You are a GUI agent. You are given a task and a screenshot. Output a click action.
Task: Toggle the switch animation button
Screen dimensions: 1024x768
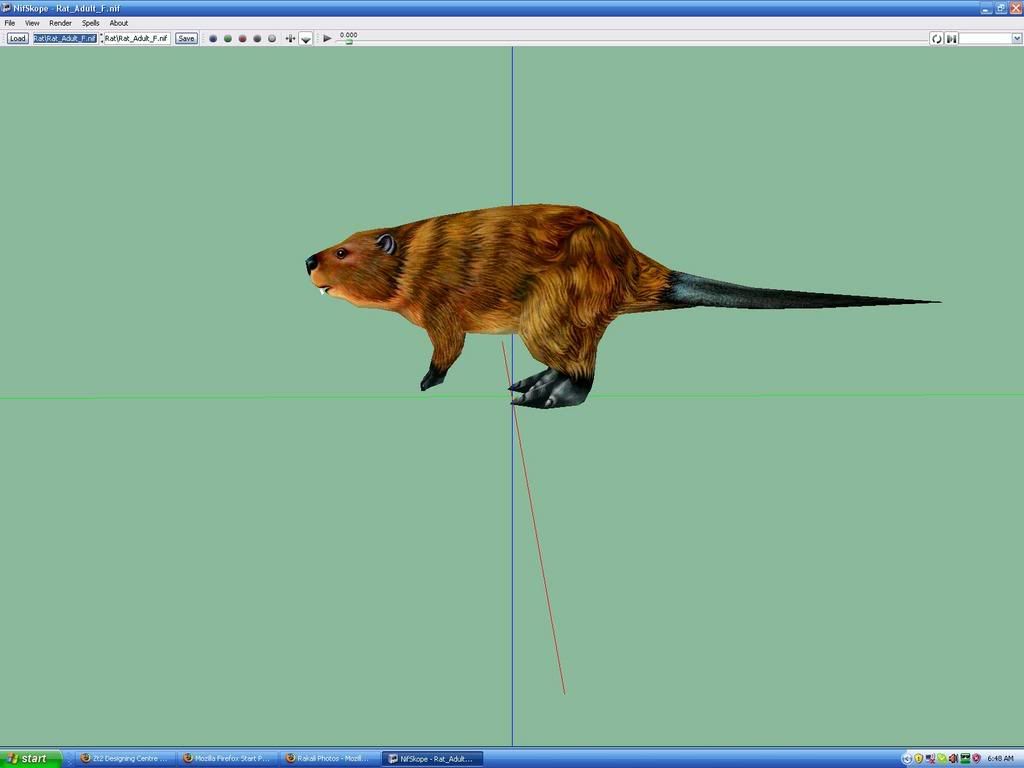(952, 39)
